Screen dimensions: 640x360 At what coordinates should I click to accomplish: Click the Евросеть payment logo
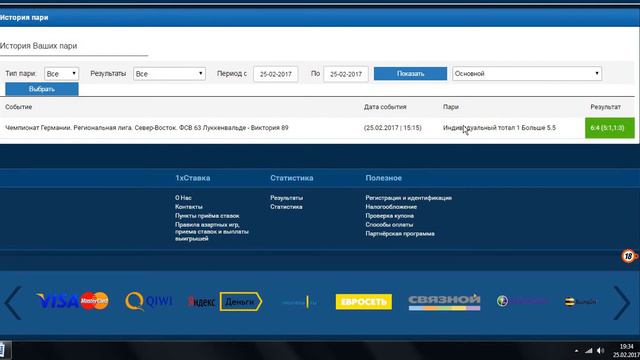(x=364, y=302)
